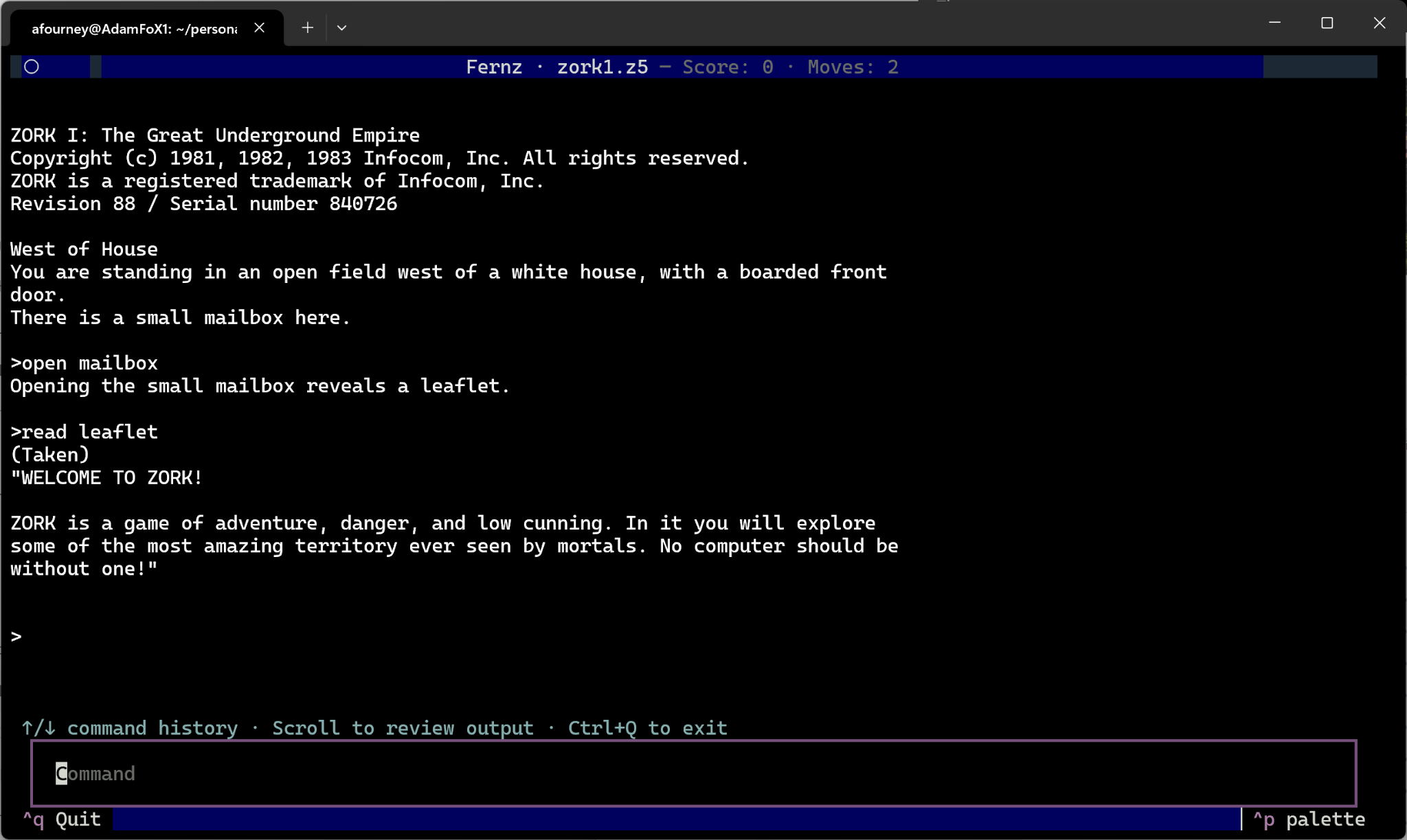Click the '(Taken)' output line

(x=49, y=454)
